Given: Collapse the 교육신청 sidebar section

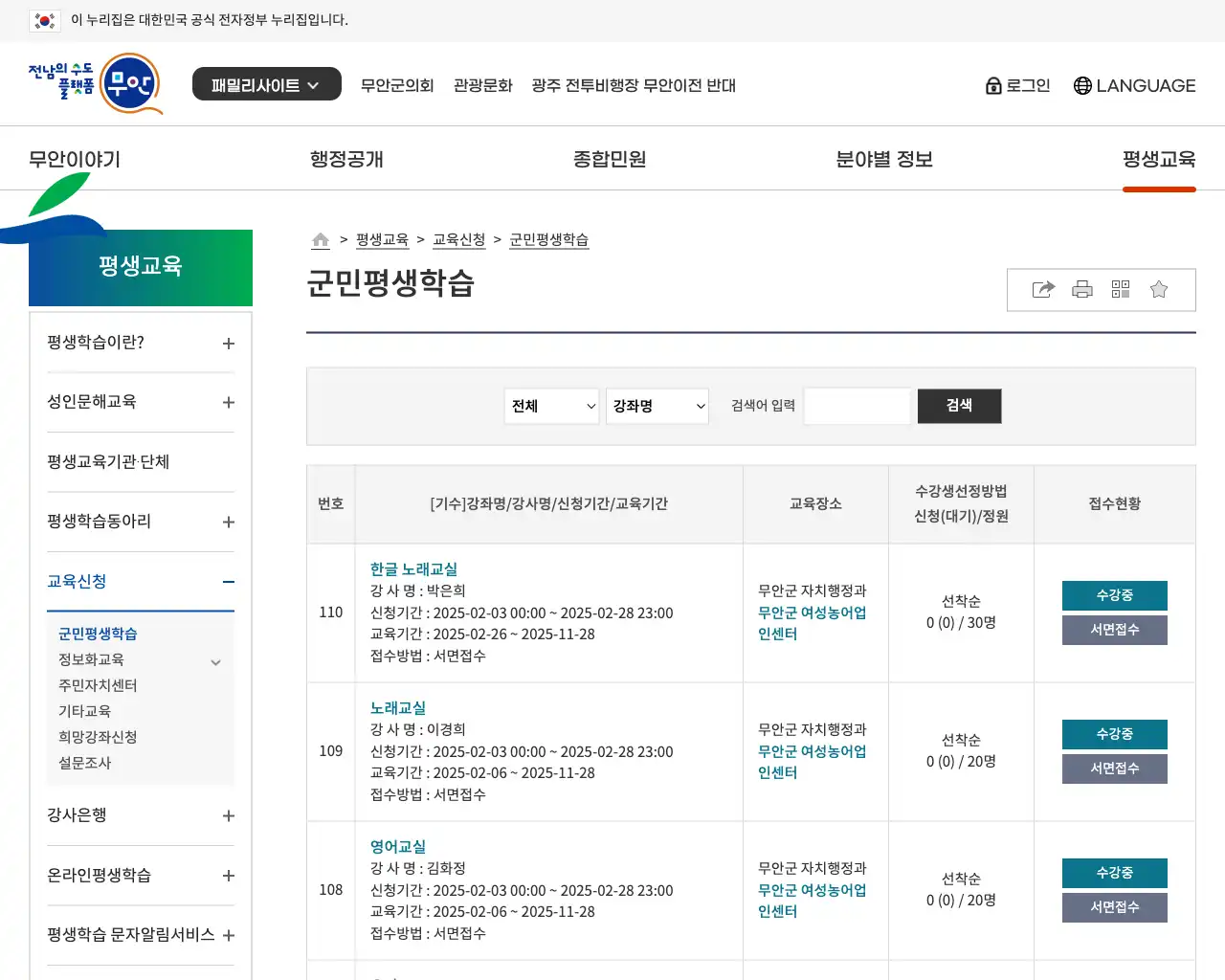Looking at the screenshot, I should coord(228,582).
